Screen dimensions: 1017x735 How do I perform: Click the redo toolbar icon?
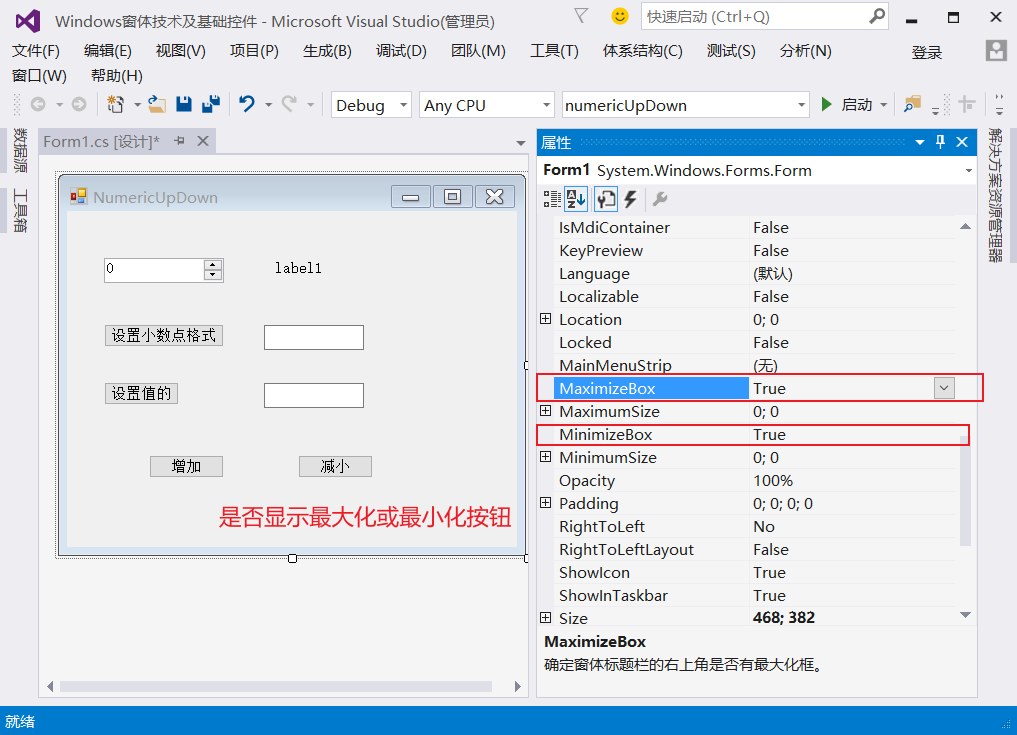tap(289, 104)
